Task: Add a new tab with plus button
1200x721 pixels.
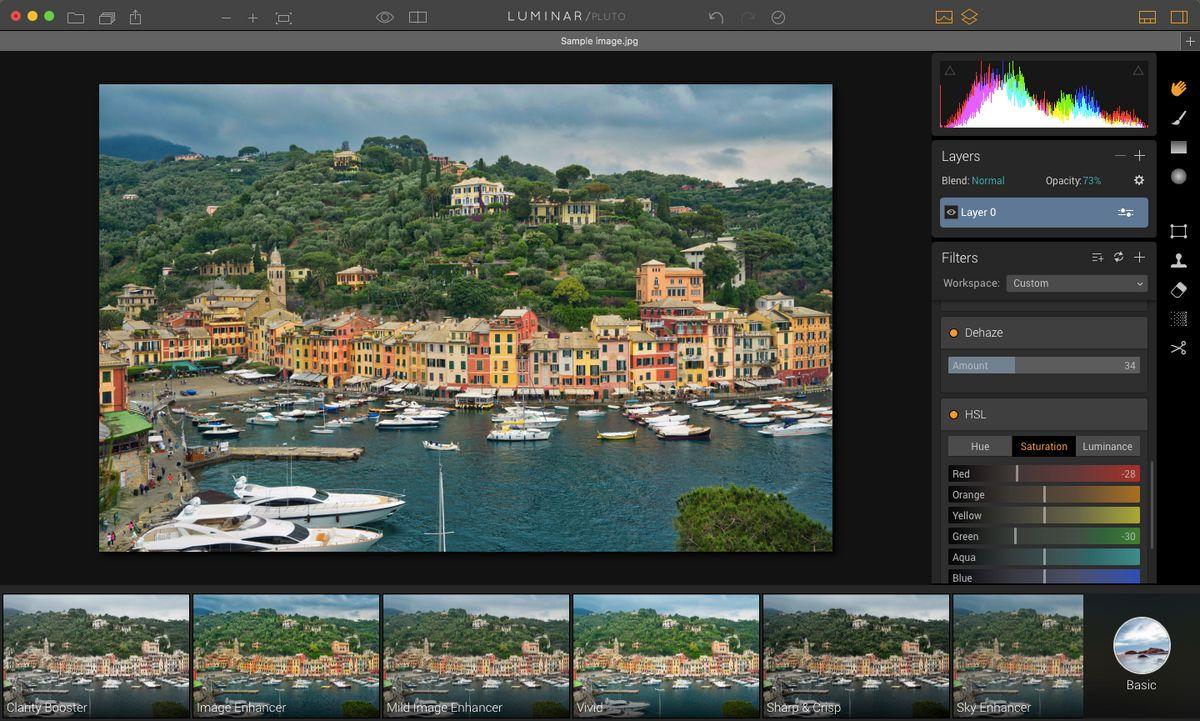Action: (1190, 41)
